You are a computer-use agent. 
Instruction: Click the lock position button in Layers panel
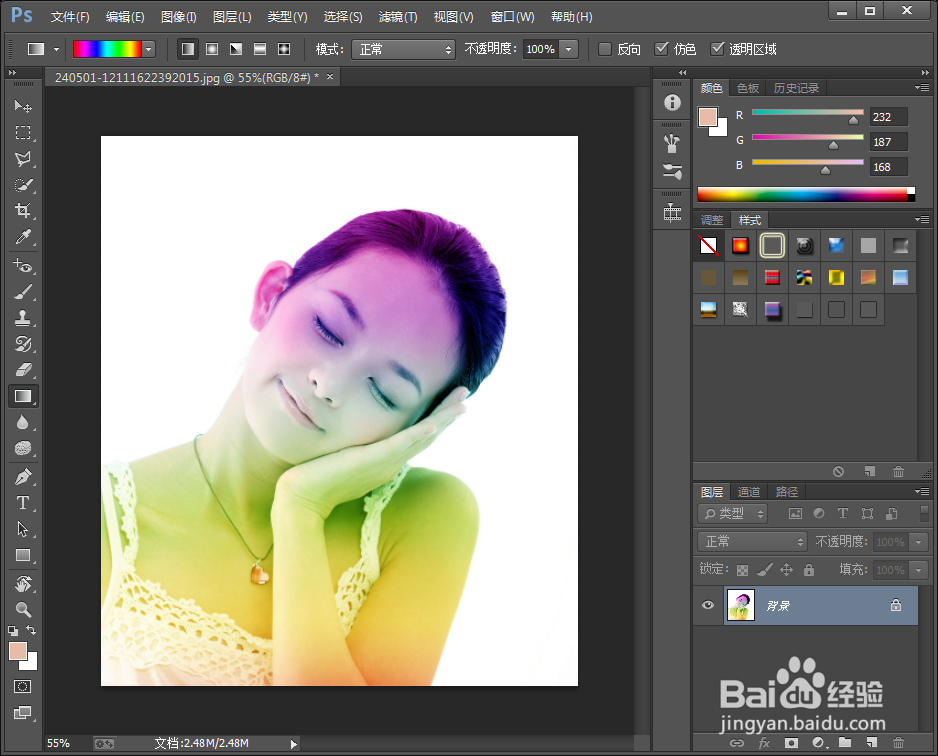click(786, 569)
